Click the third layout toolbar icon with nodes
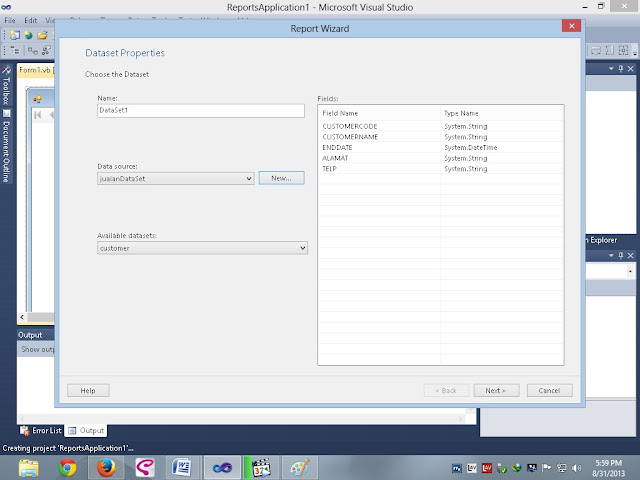 click(x=47, y=50)
